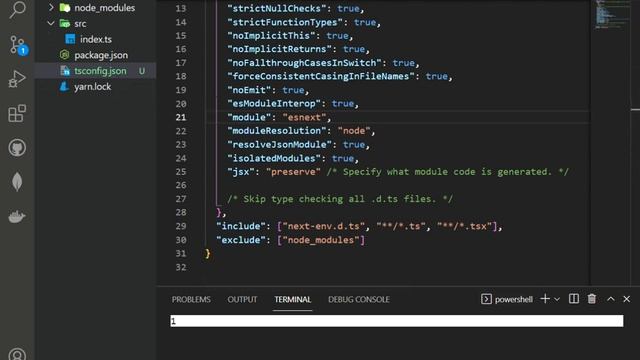Click the "node_modules" exclude string
This screenshot has width=640, height=360.
321,240
